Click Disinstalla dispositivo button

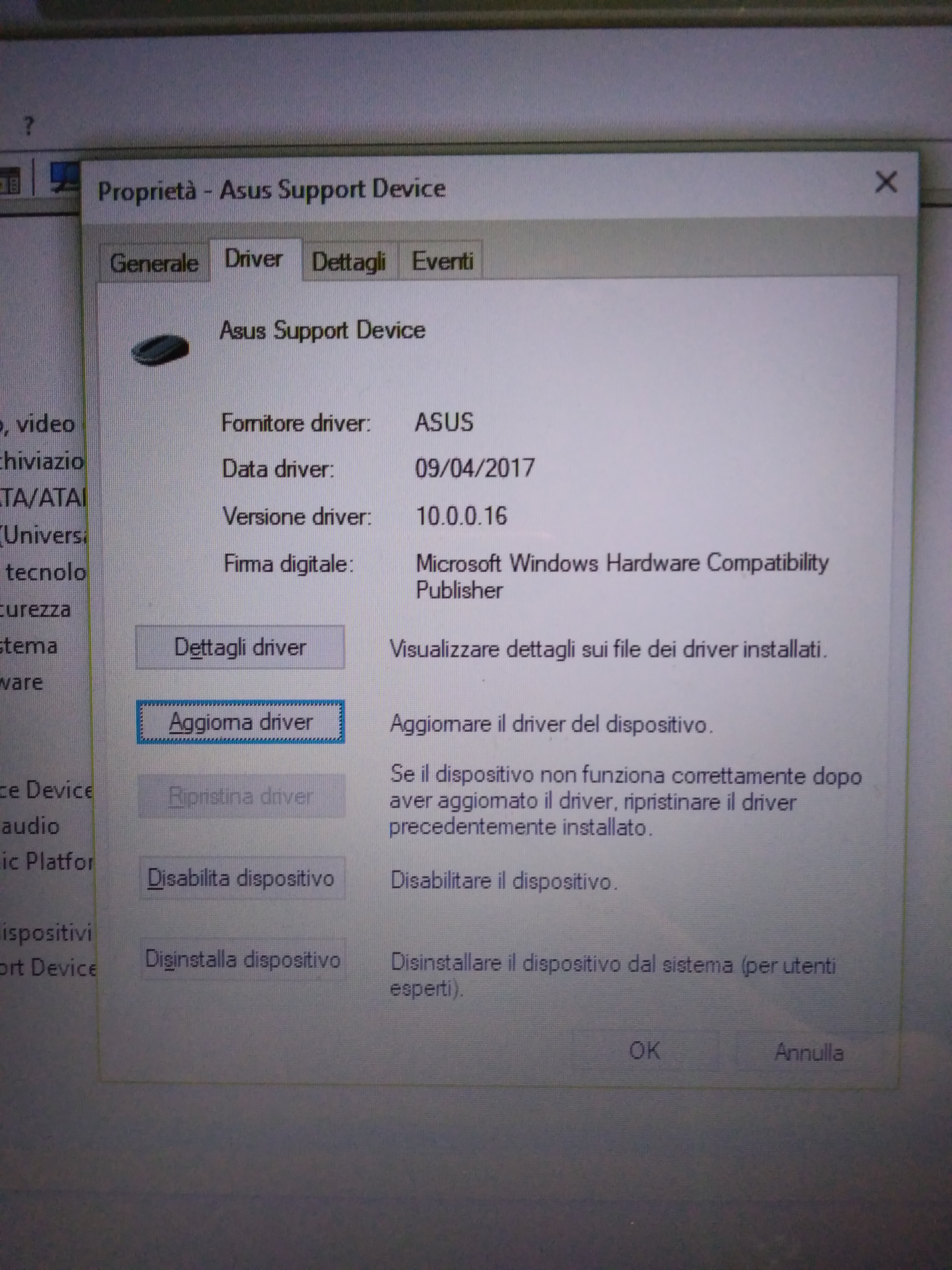click(x=243, y=960)
